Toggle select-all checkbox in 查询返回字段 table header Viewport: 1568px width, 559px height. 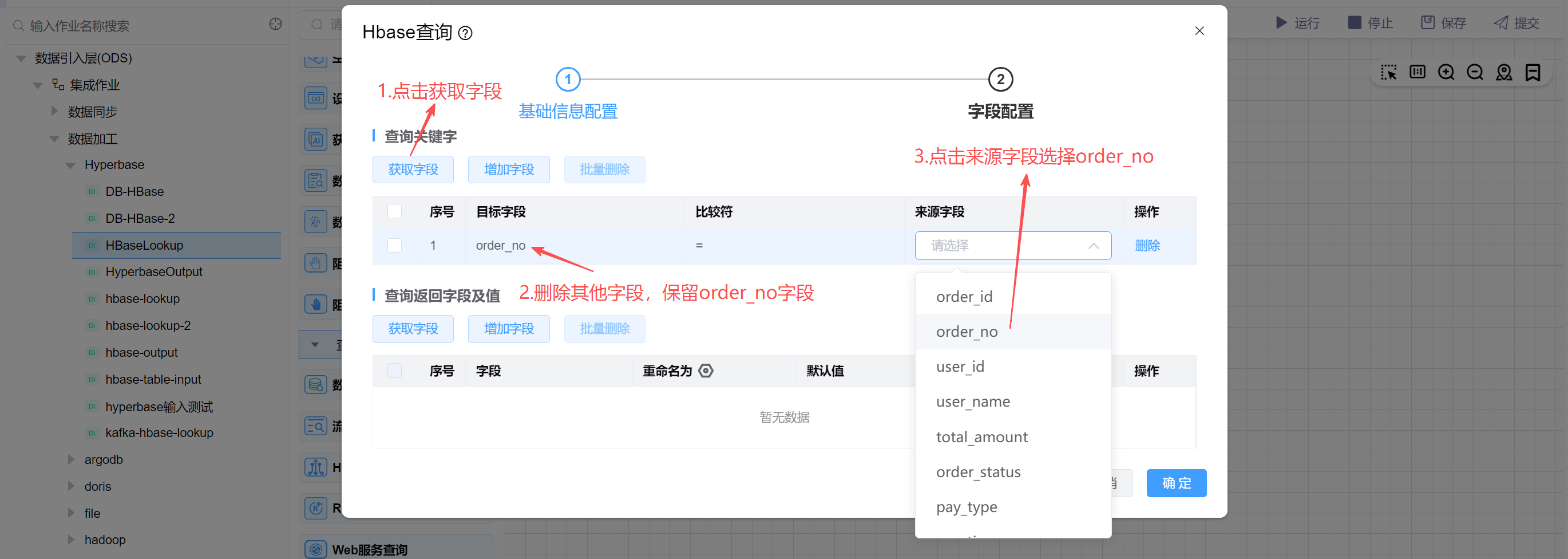[394, 371]
